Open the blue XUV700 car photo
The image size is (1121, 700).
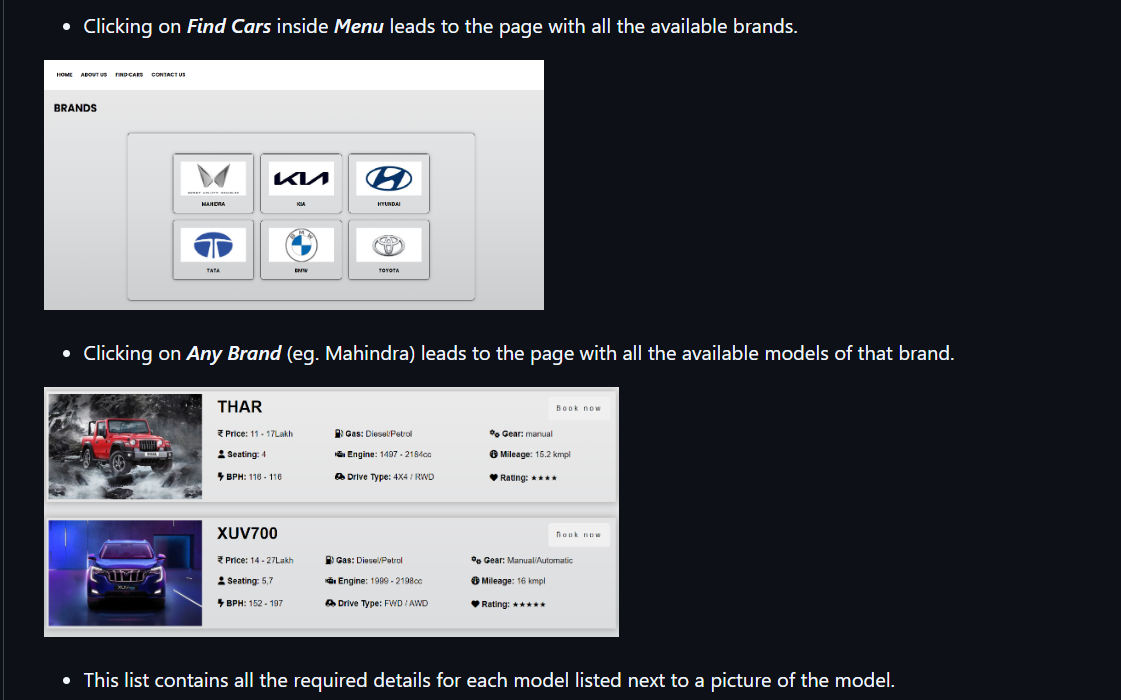tap(125, 573)
